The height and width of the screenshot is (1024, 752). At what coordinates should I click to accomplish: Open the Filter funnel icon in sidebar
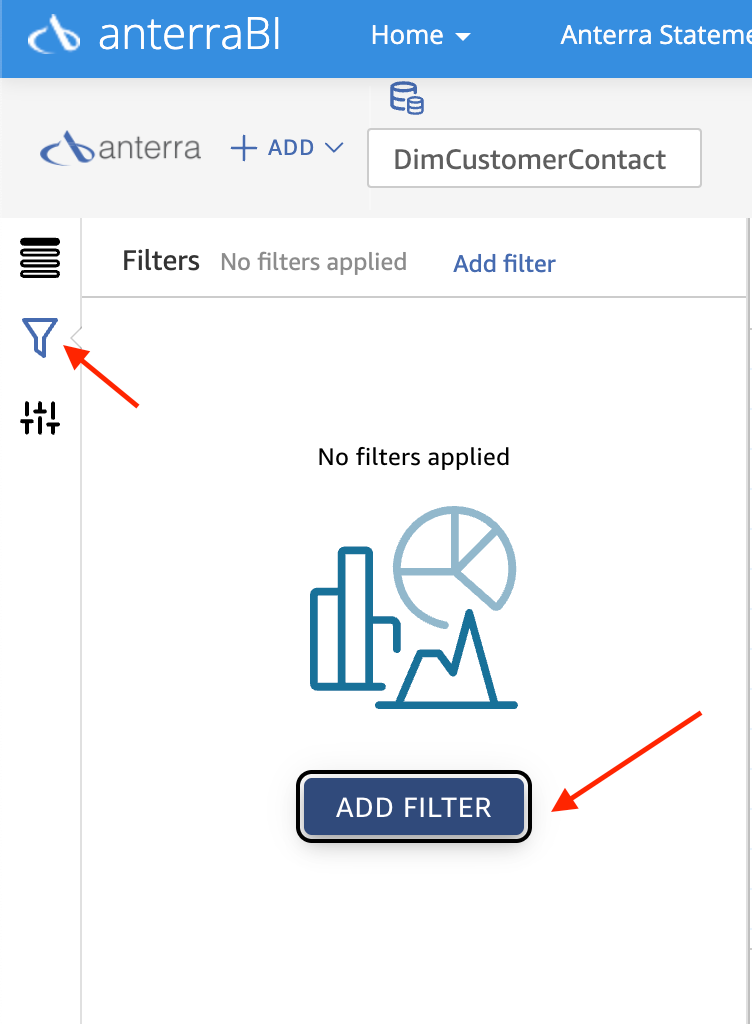(40, 337)
